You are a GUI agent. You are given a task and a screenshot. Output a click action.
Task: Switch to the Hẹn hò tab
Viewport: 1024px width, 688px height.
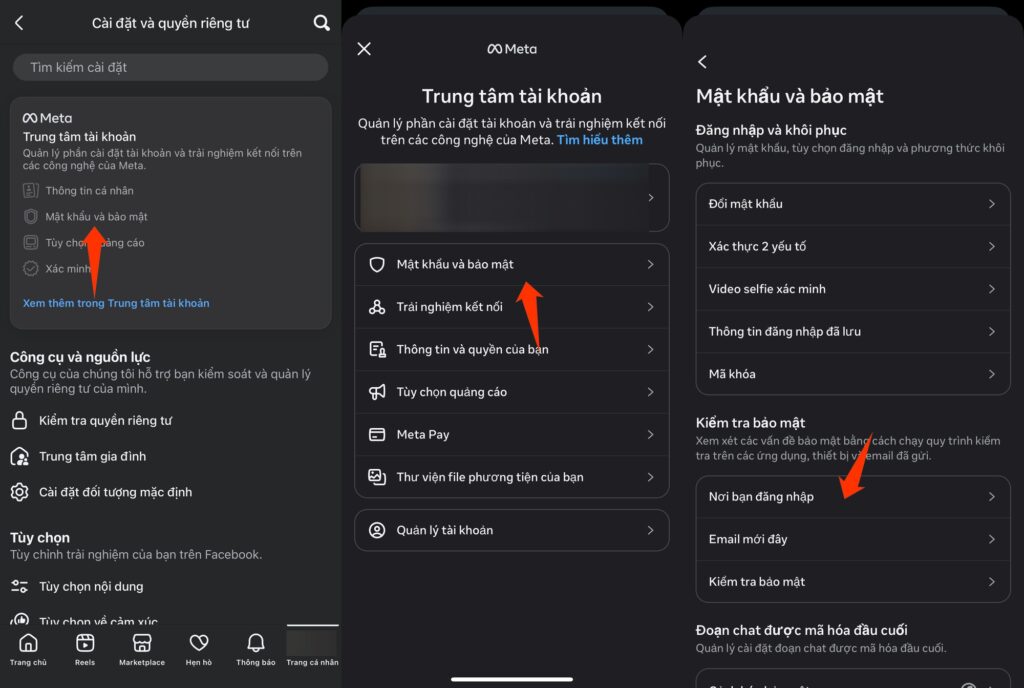199,649
